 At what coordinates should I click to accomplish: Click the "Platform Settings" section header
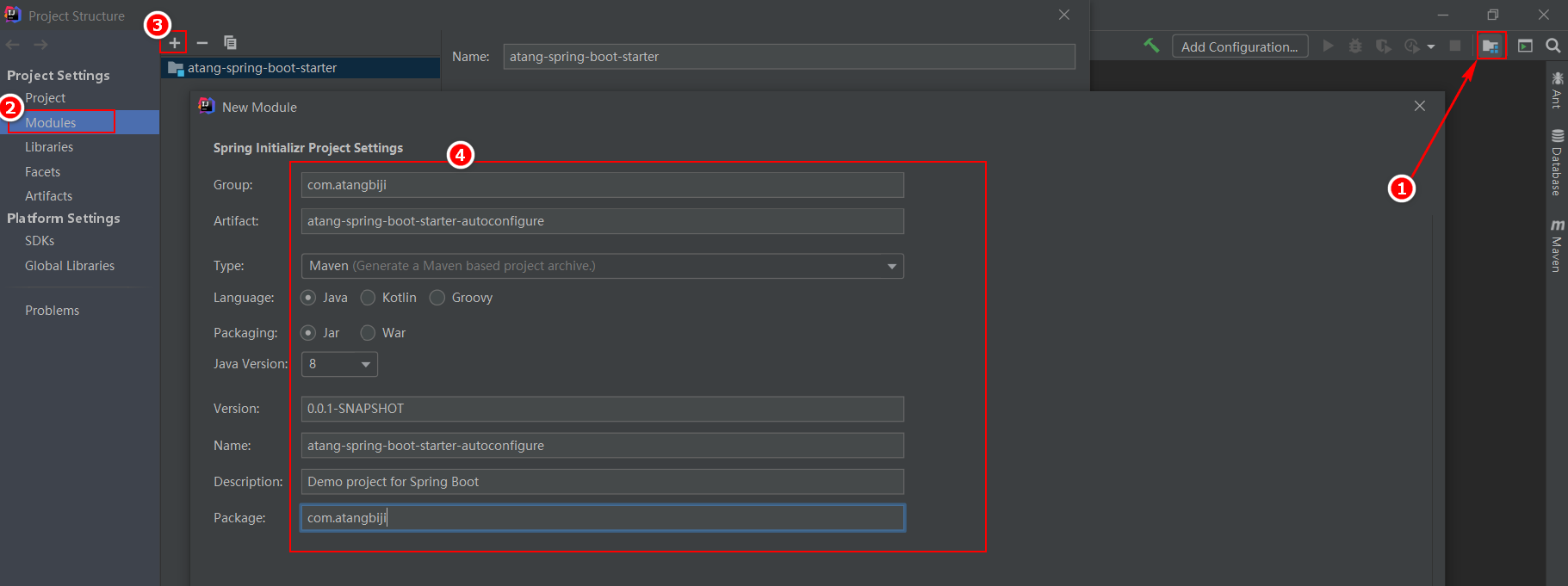pos(64,219)
